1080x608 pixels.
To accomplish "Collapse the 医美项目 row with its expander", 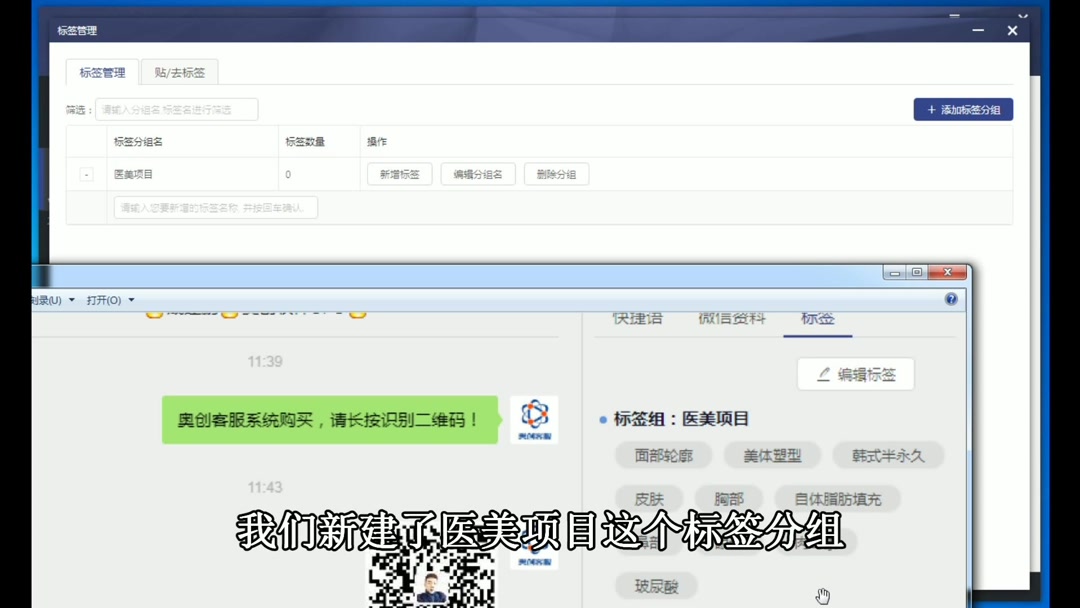I will [86, 174].
